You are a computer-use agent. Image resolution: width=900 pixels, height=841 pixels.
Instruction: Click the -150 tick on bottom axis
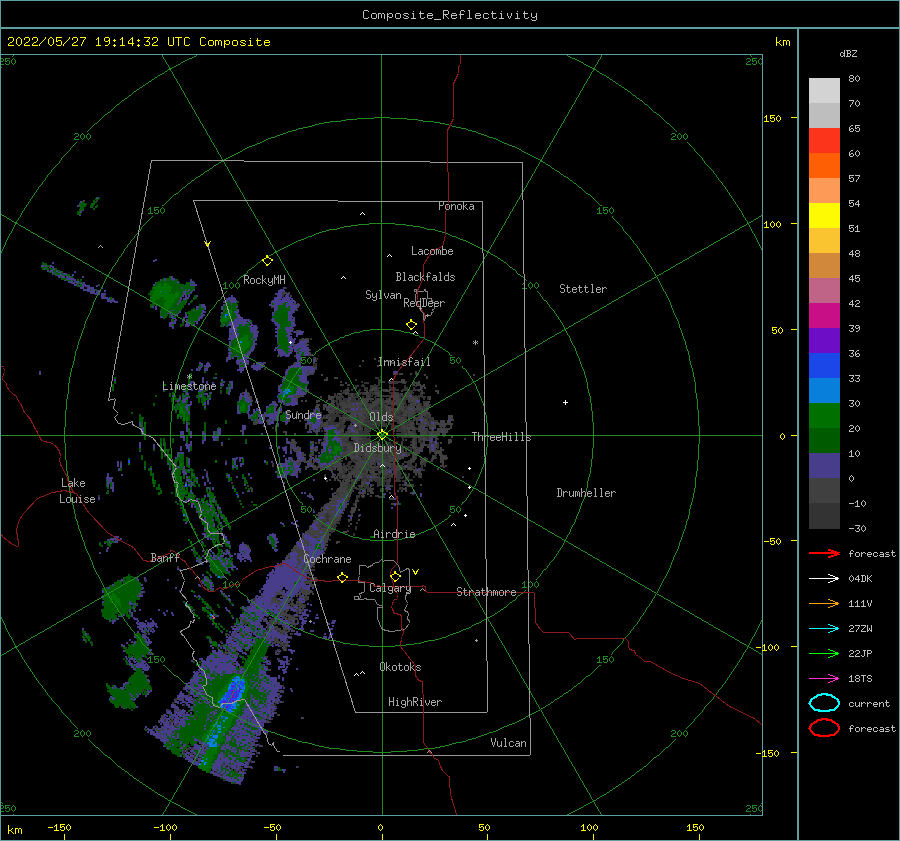pyautogui.click(x=59, y=827)
